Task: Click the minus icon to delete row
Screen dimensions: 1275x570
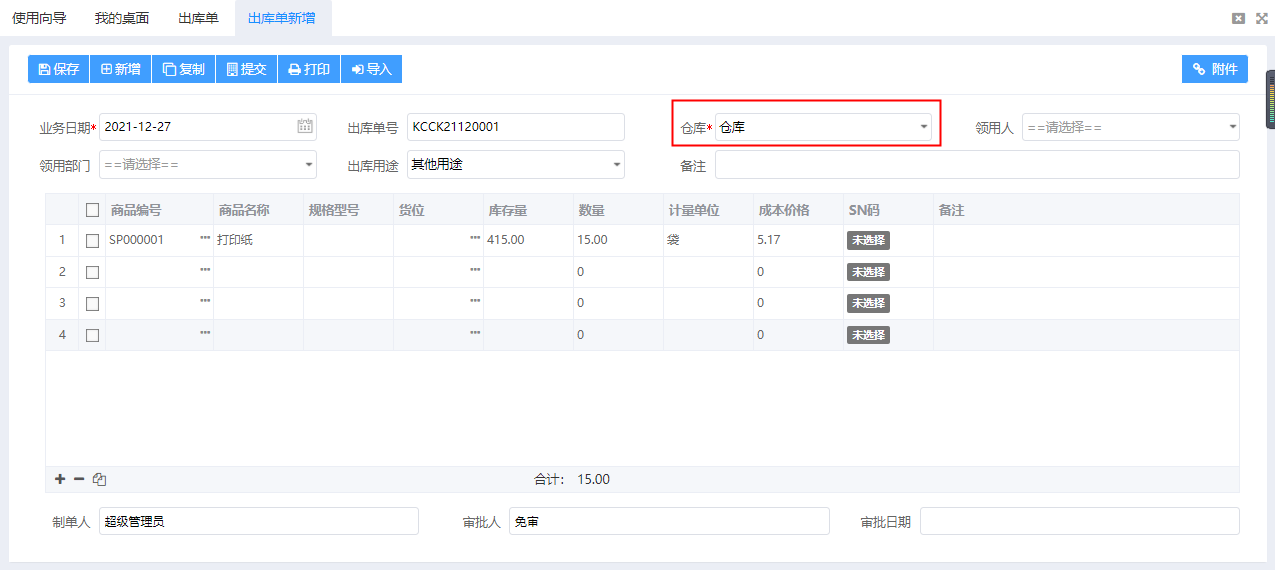Action: (79, 479)
